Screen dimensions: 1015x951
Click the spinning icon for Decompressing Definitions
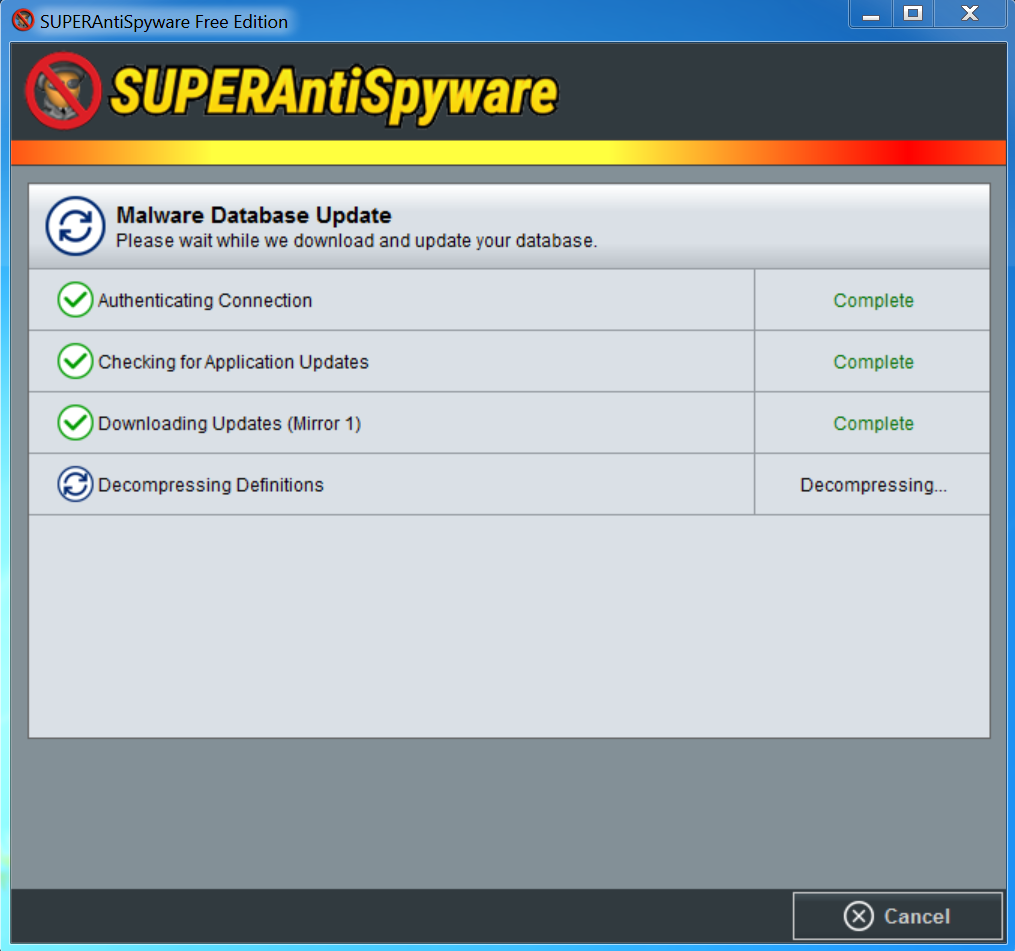point(75,484)
